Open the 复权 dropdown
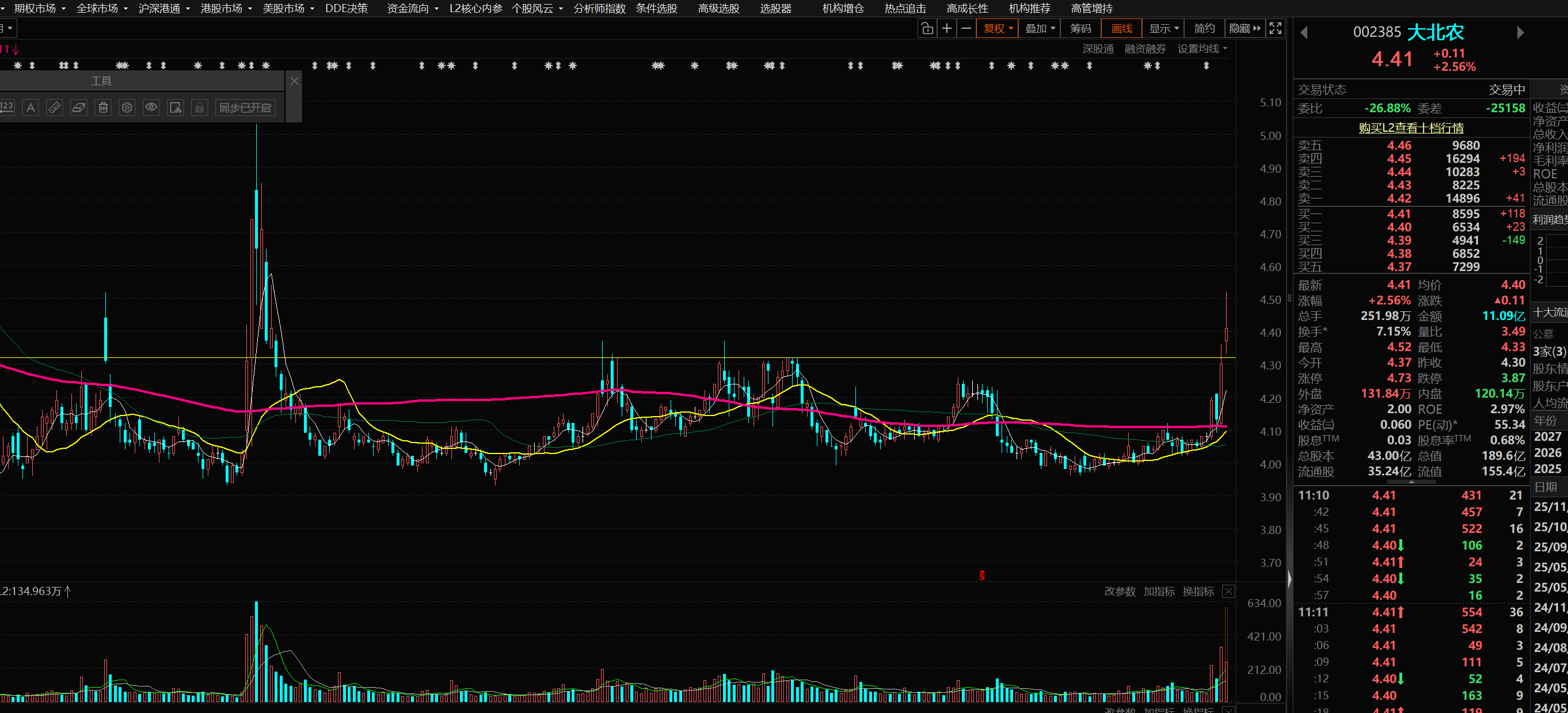1568x713 pixels. [997, 29]
